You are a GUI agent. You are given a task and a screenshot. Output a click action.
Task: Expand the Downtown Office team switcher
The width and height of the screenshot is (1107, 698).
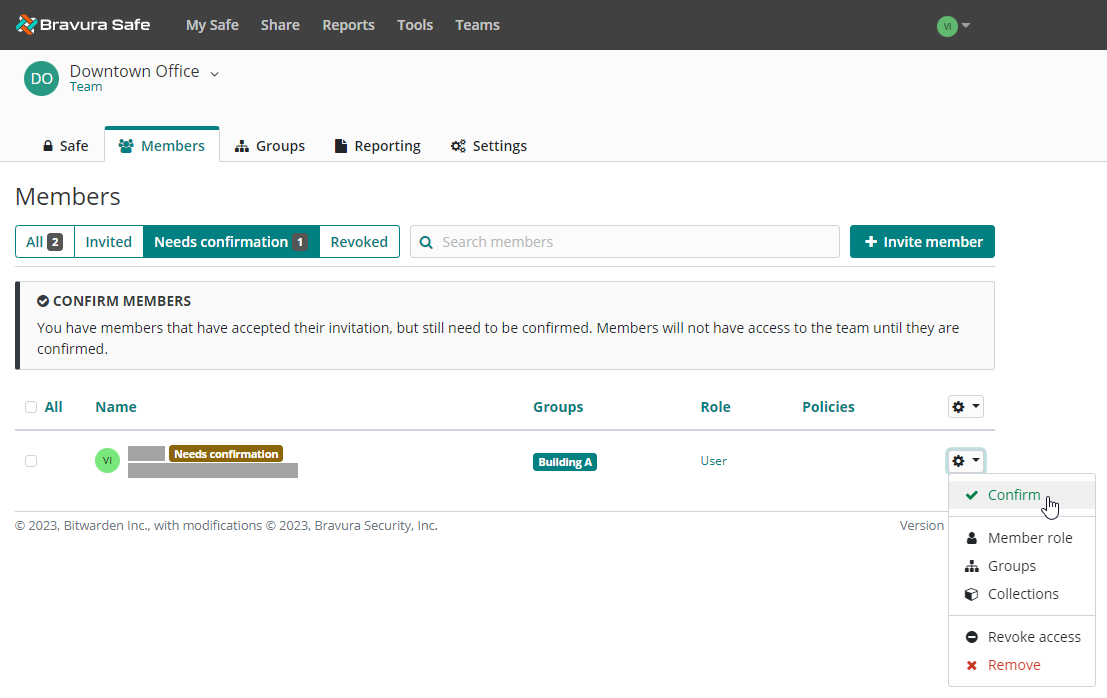tap(214, 72)
